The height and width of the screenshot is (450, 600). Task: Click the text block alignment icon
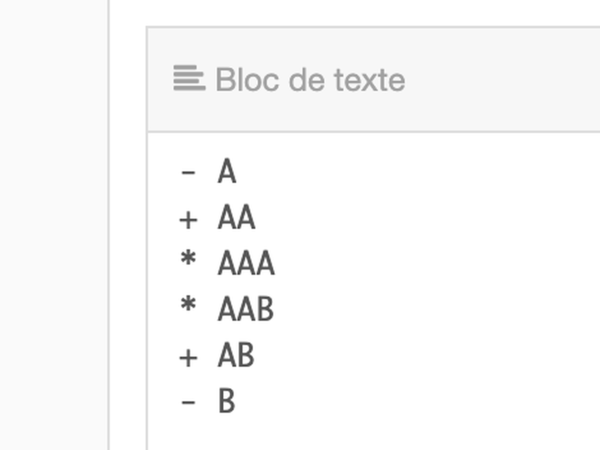[x=189, y=78]
